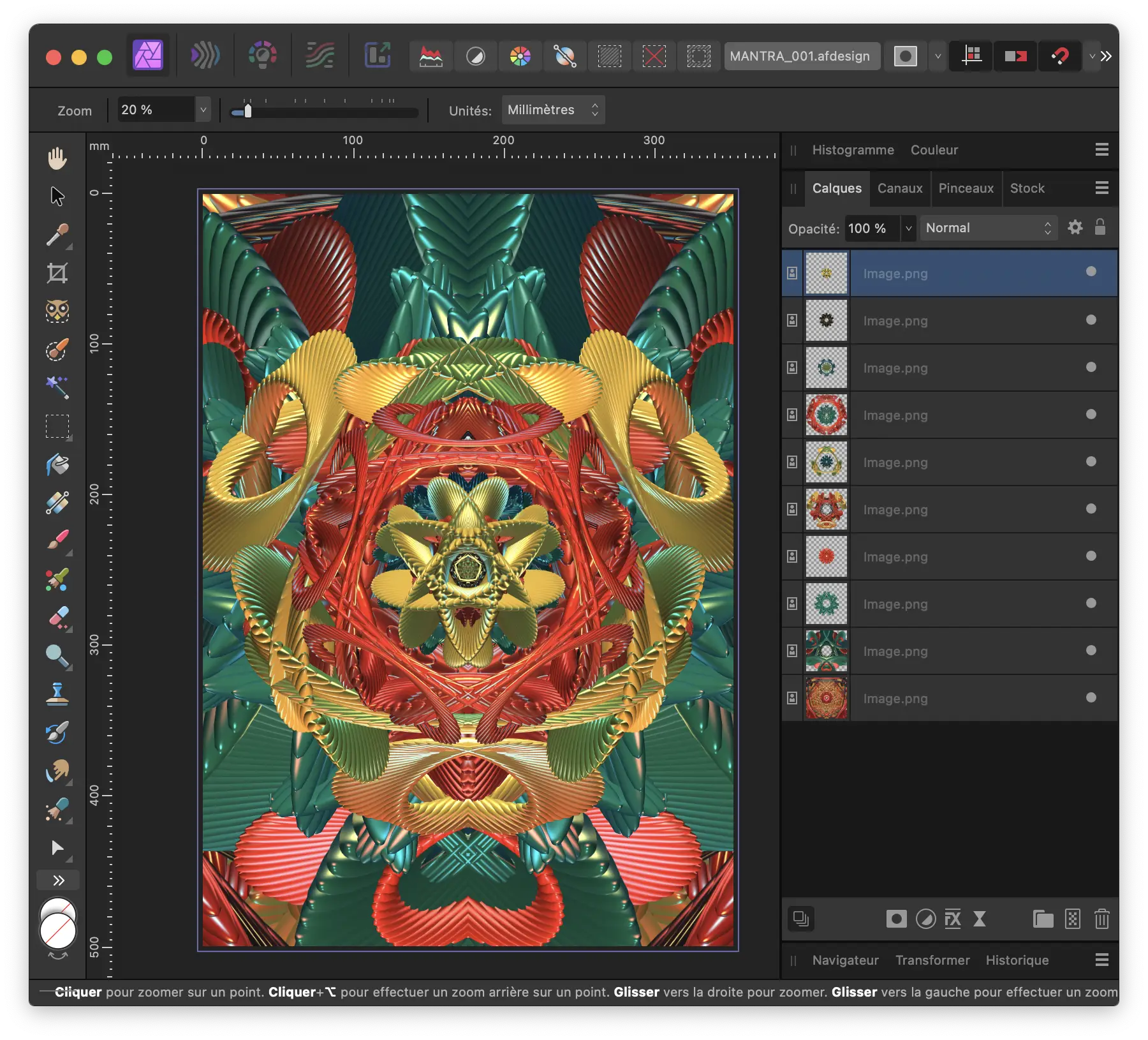The image size is (1148, 1040).
Task: Toggle the layer lock icon
Action: coord(1100,227)
